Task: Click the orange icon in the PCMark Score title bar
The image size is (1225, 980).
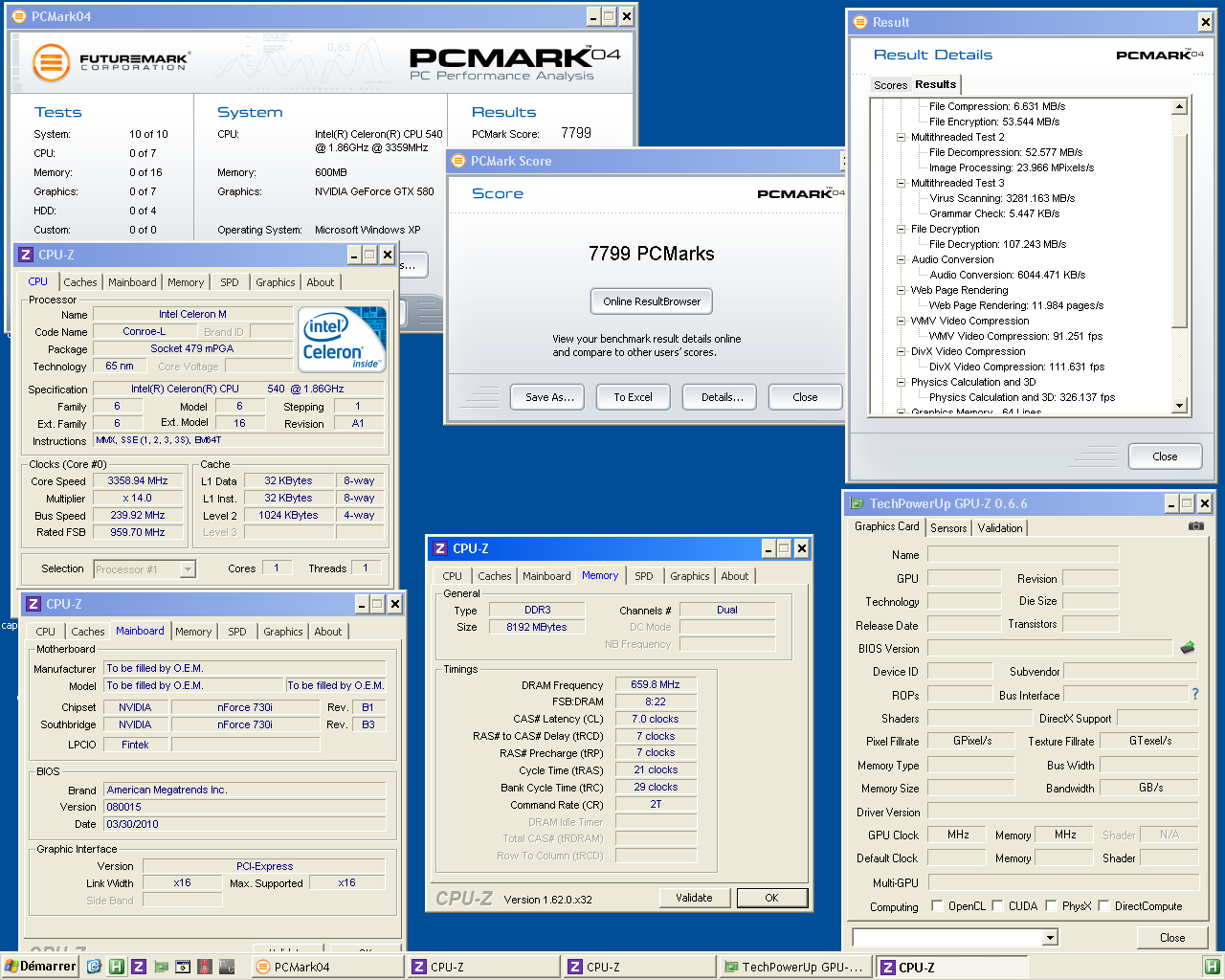Action: (x=457, y=161)
